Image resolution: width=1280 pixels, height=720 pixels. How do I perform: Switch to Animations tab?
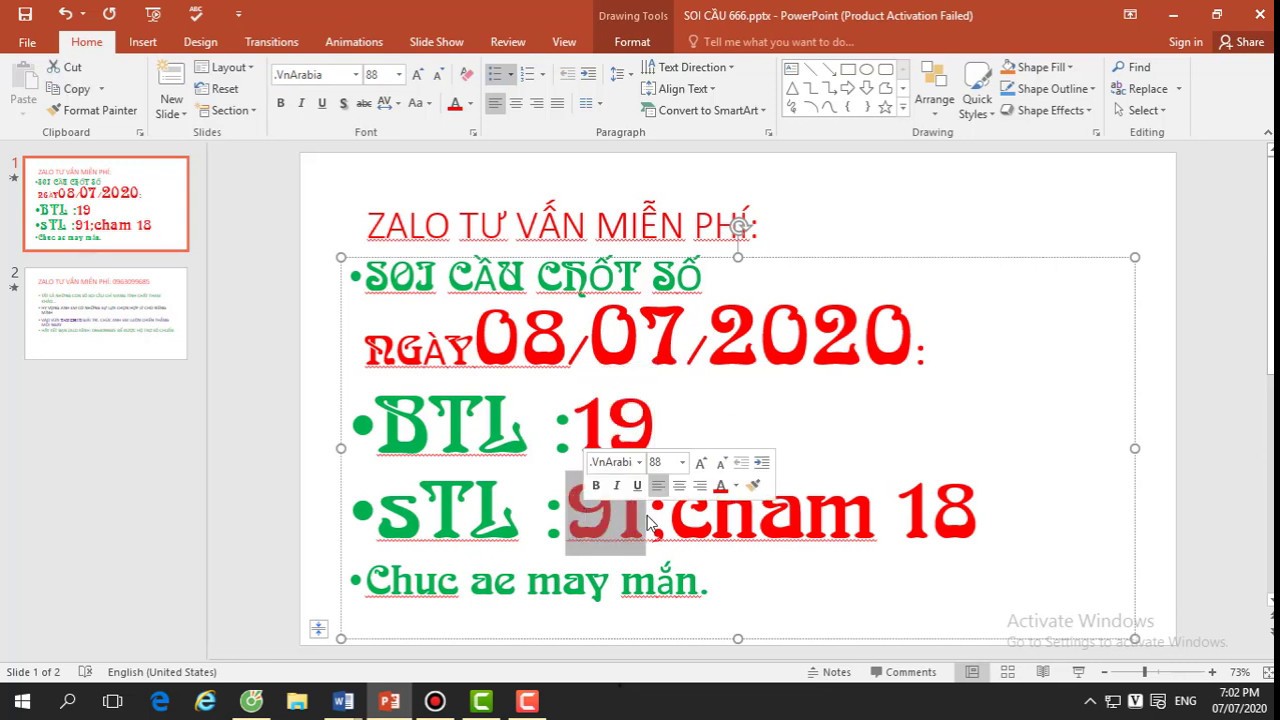tap(354, 42)
